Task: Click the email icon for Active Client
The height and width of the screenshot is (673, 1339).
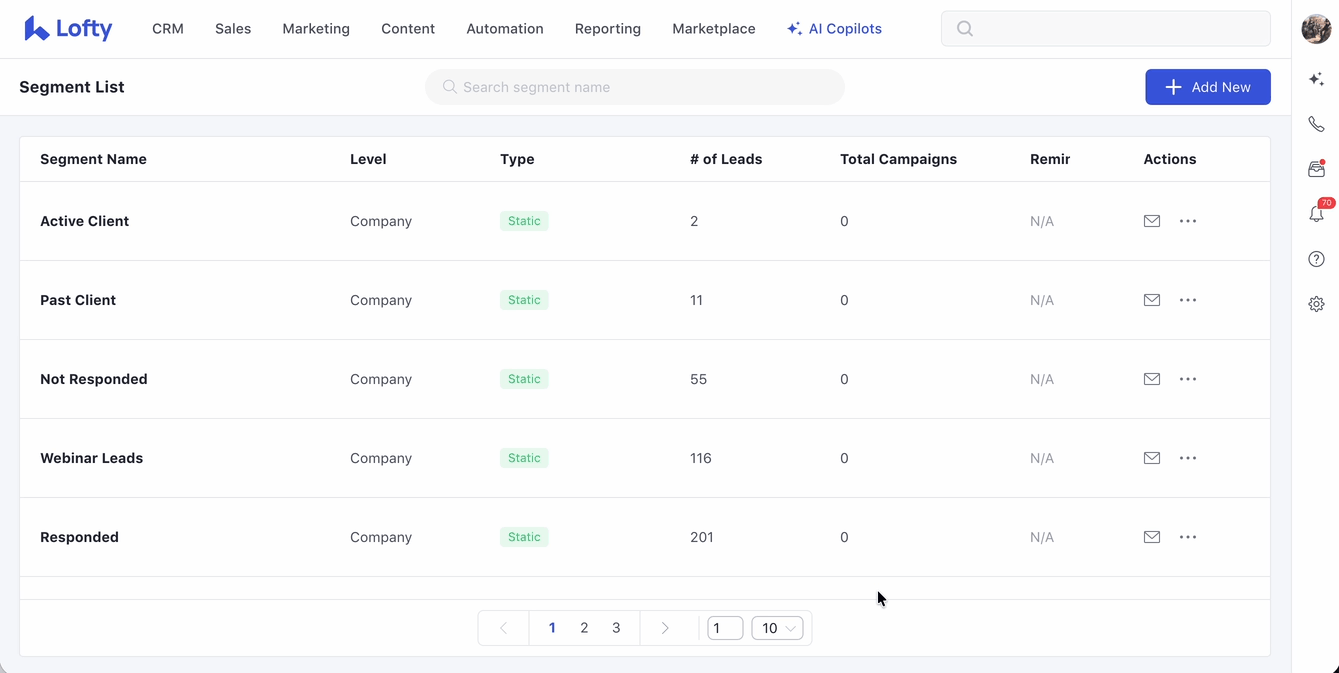Action: (x=1152, y=221)
